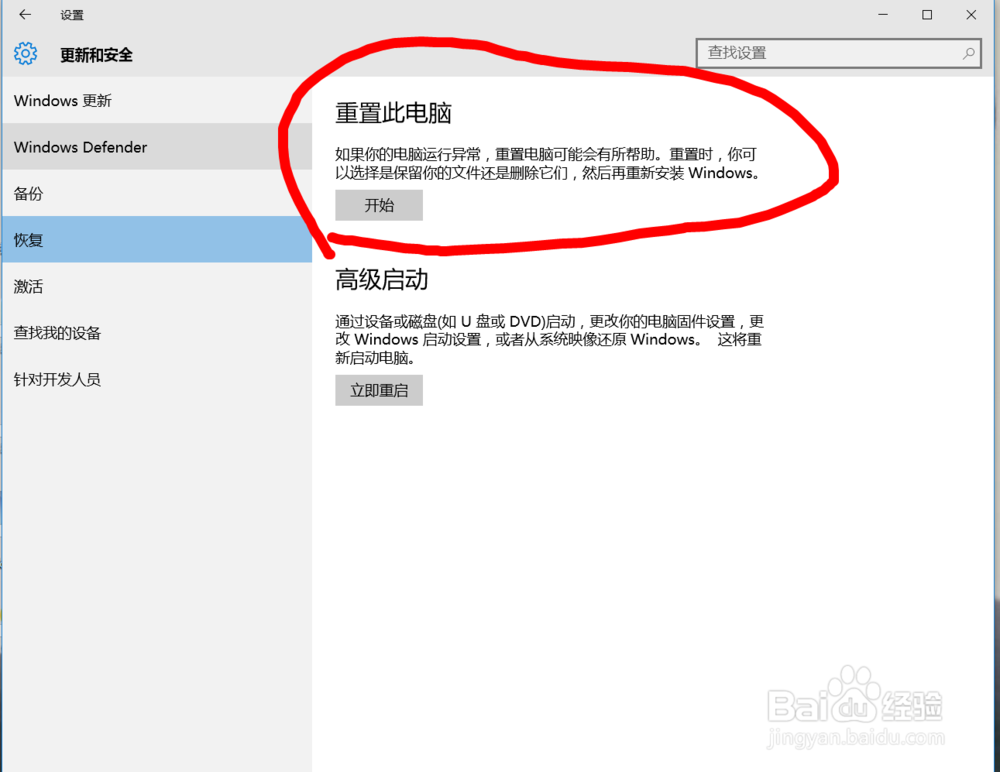Maximize the settings window
Screen dimensions: 1000x772
[x=927, y=14]
